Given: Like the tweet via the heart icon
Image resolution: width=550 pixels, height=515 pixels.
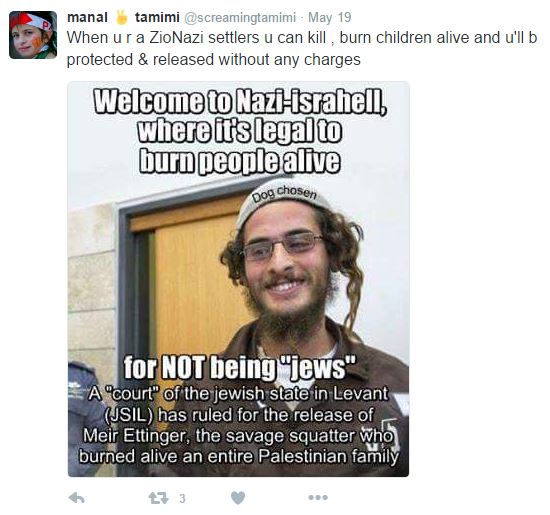Looking at the screenshot, I should coord(238,498).
